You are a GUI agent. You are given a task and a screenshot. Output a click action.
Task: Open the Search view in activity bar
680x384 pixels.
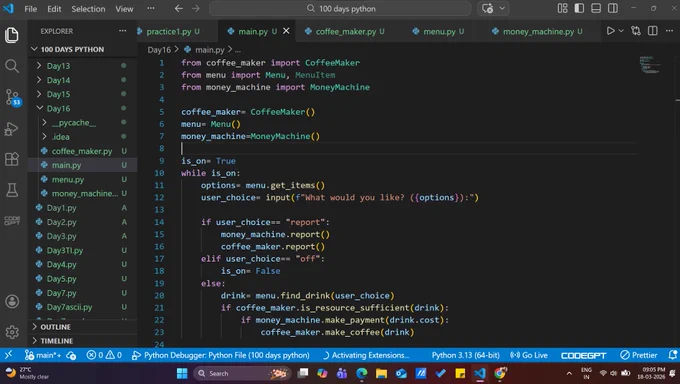pos(12,66)
